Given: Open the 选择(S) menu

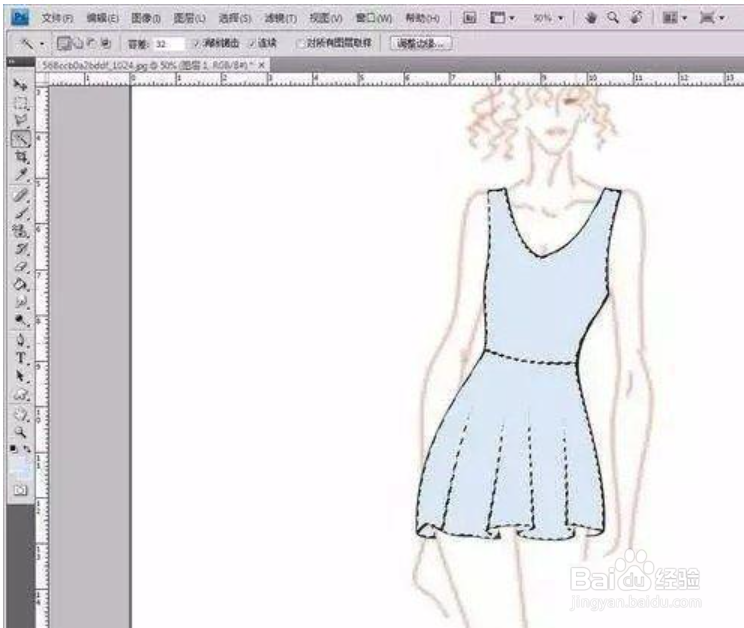Looking at the screenshot, I should click(x=235, y=18).
